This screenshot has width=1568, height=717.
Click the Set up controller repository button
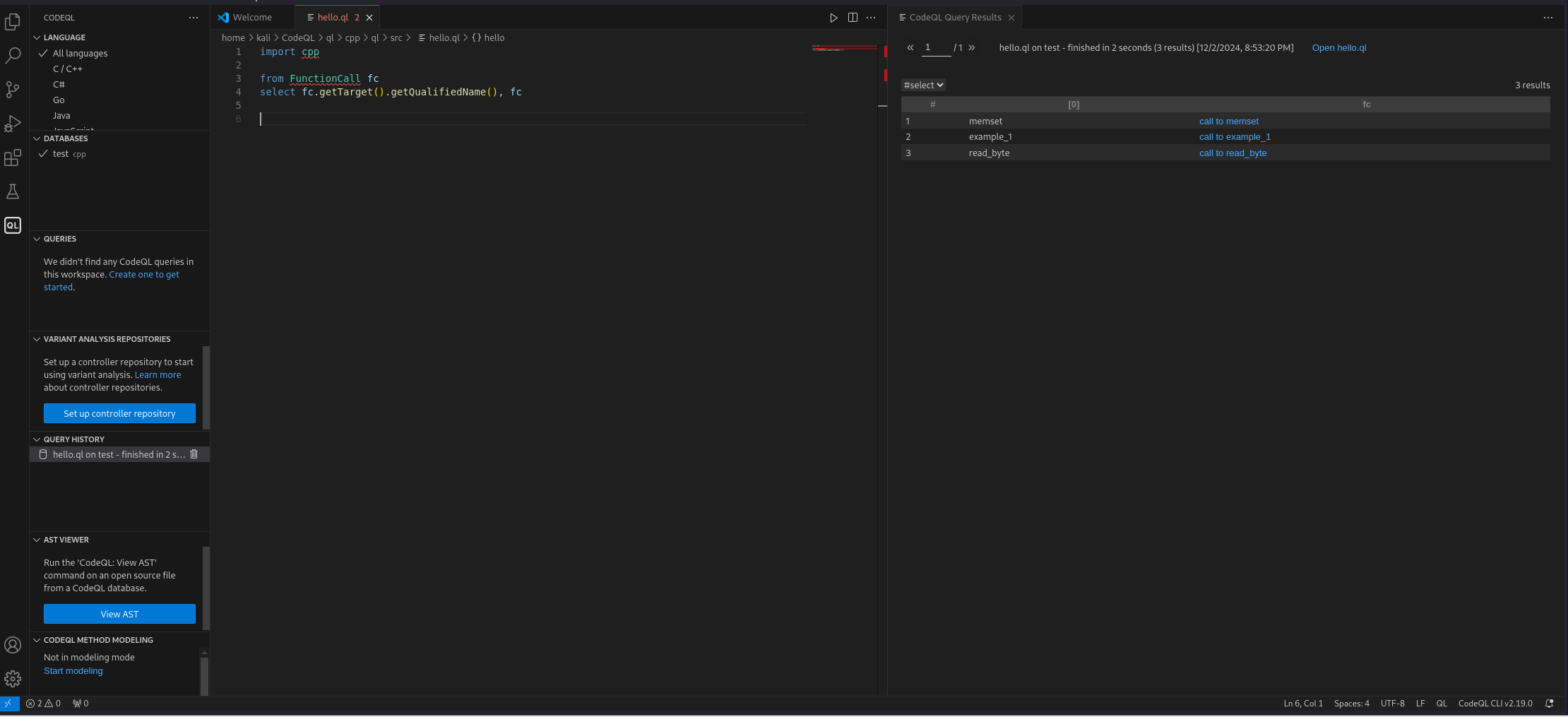coord(119,414)
